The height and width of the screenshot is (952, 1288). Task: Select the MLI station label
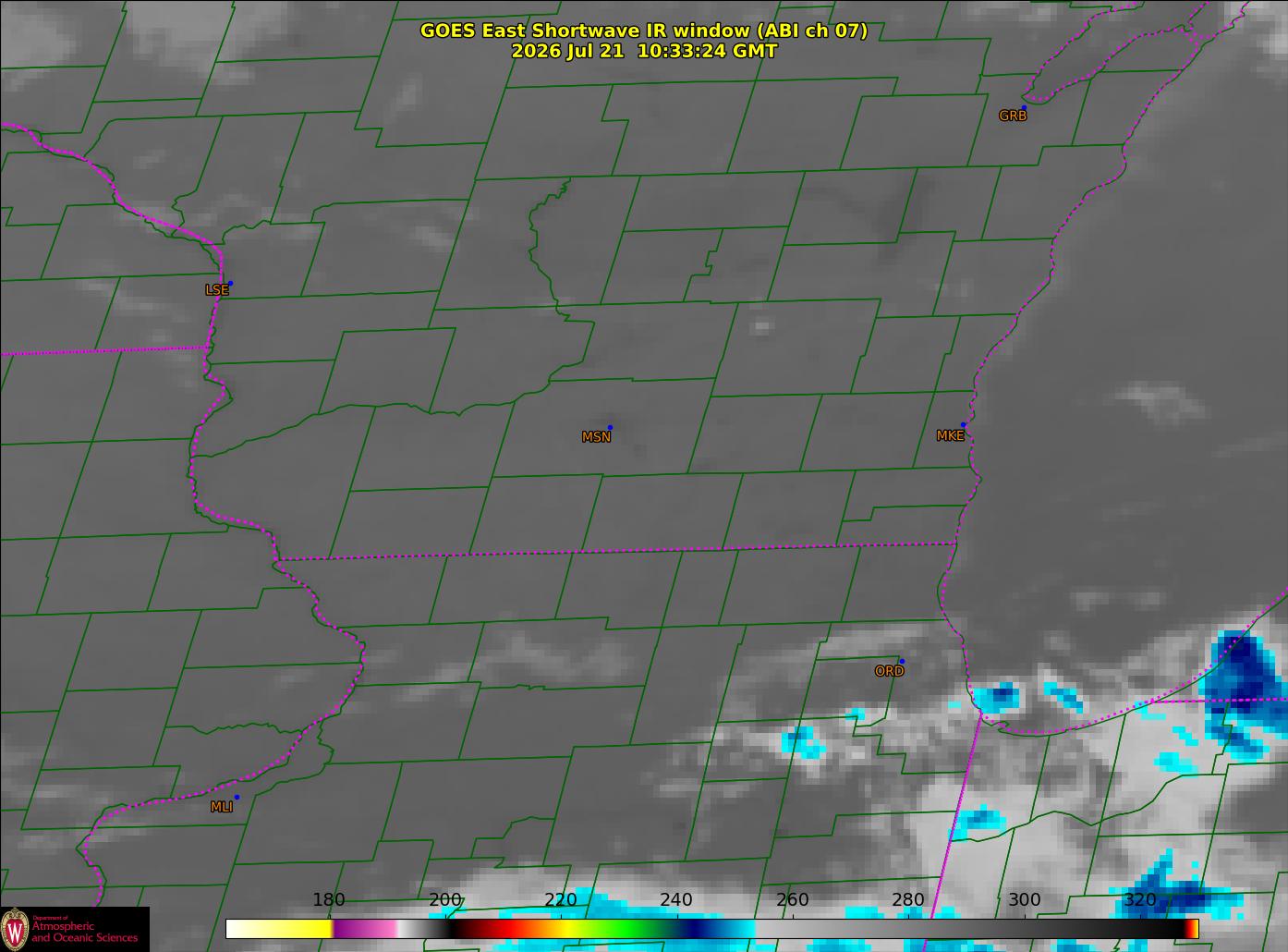[222, 807]
